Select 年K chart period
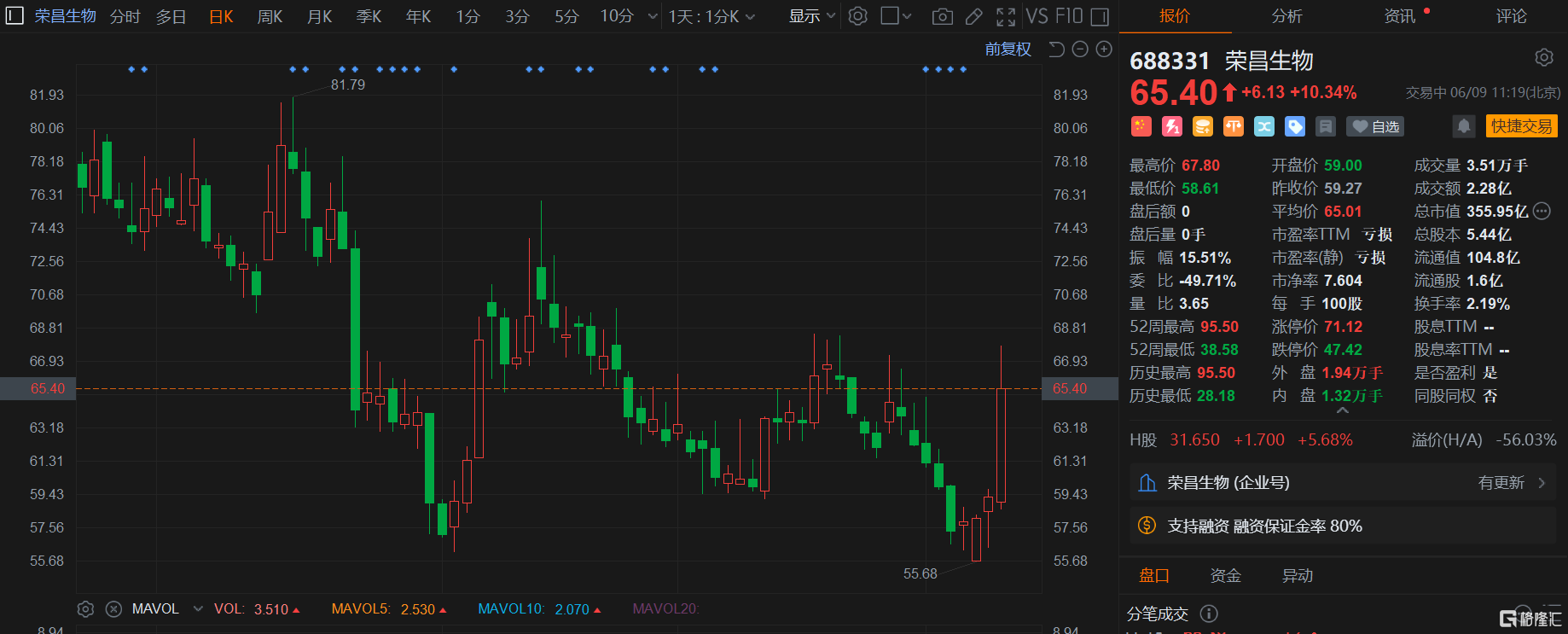This screenshot has height=634, width=1568. pyautogui.click(x=418, y=16)
